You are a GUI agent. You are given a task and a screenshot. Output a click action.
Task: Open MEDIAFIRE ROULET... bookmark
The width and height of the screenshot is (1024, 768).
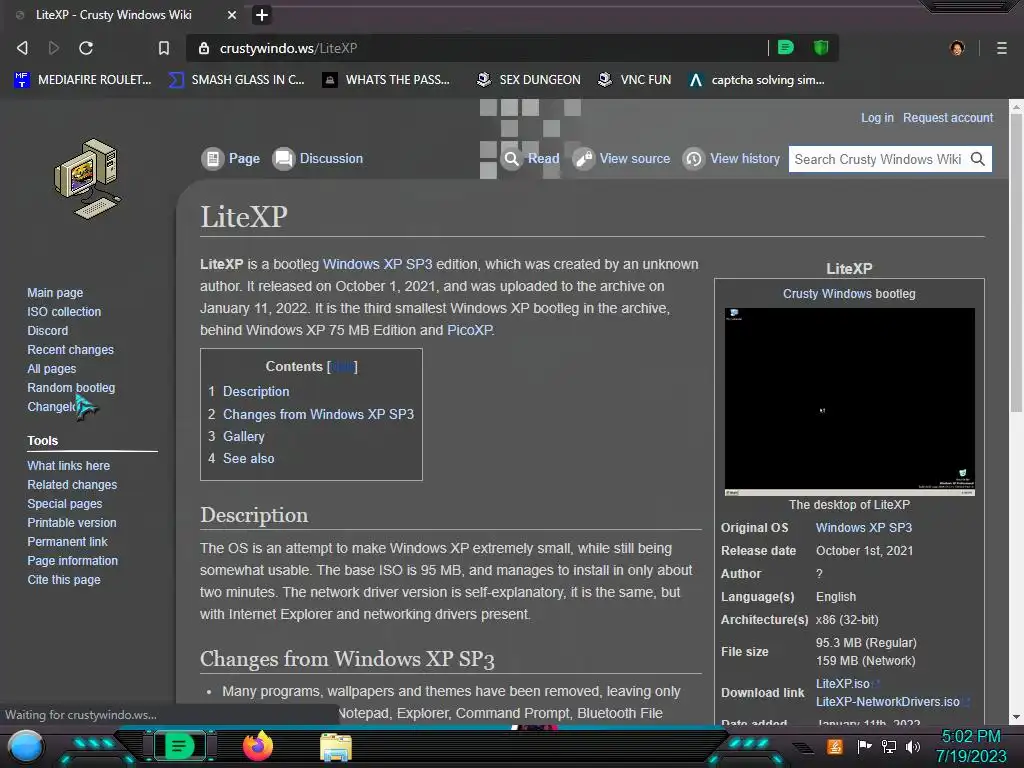(x=83, y=80)
